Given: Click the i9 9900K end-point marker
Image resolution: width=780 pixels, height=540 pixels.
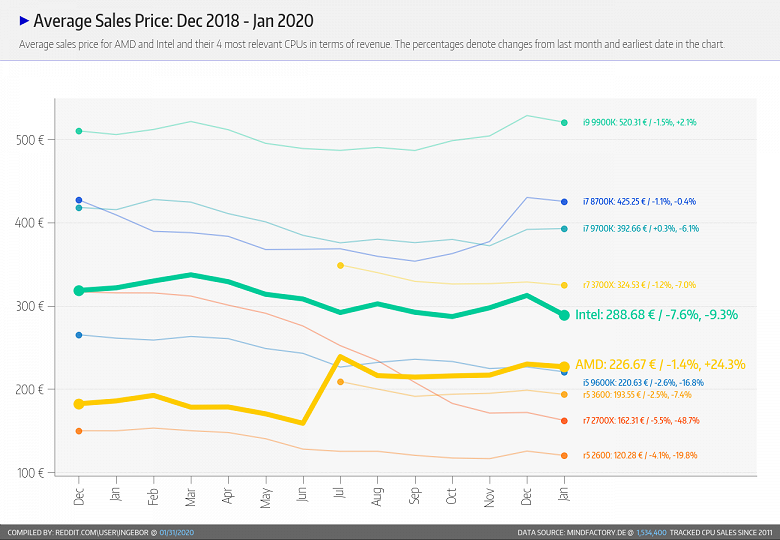Looking at the screenshot, I should point(564,122).
